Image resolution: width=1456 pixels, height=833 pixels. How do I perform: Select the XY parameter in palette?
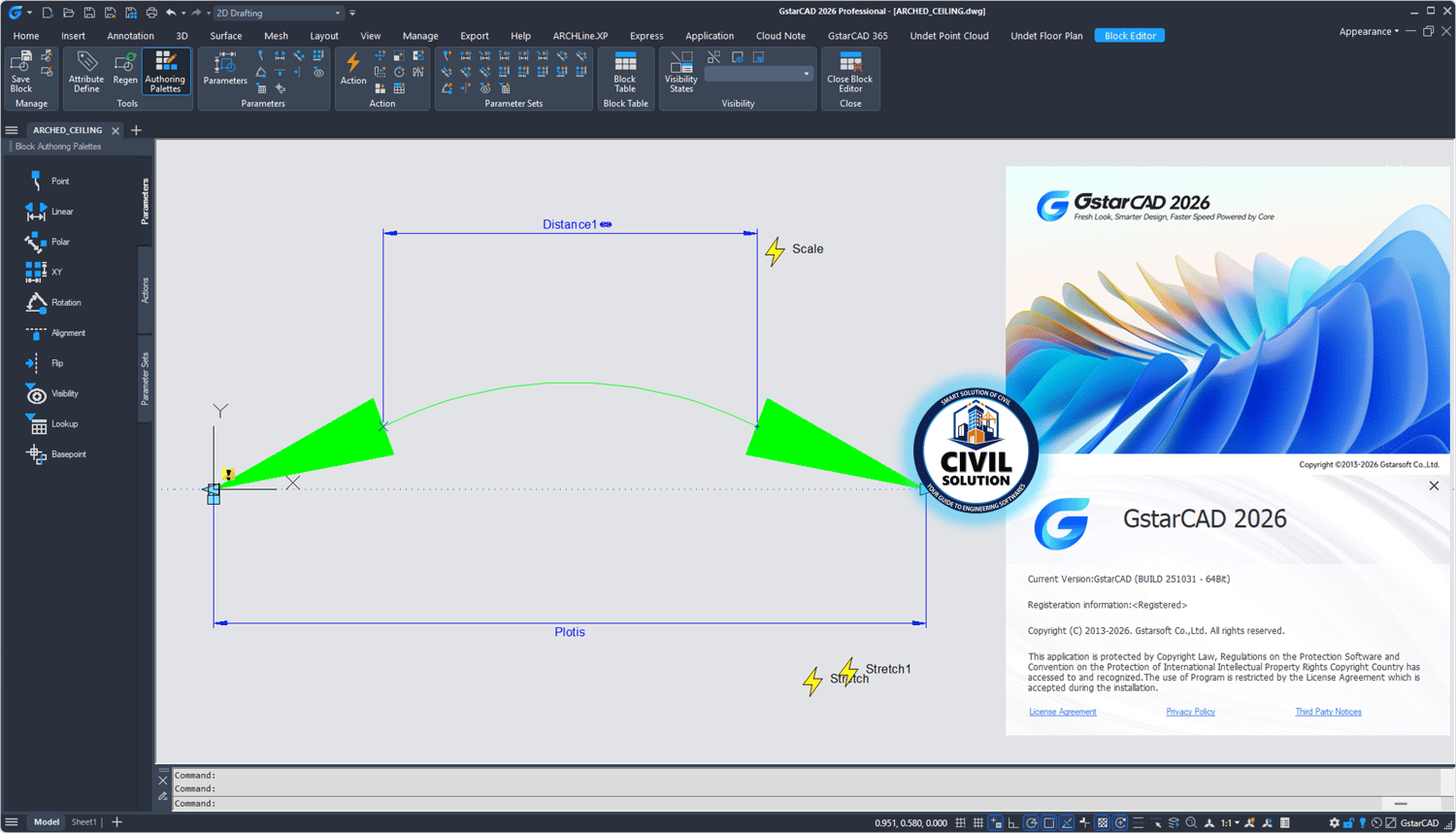click(45, 272)
